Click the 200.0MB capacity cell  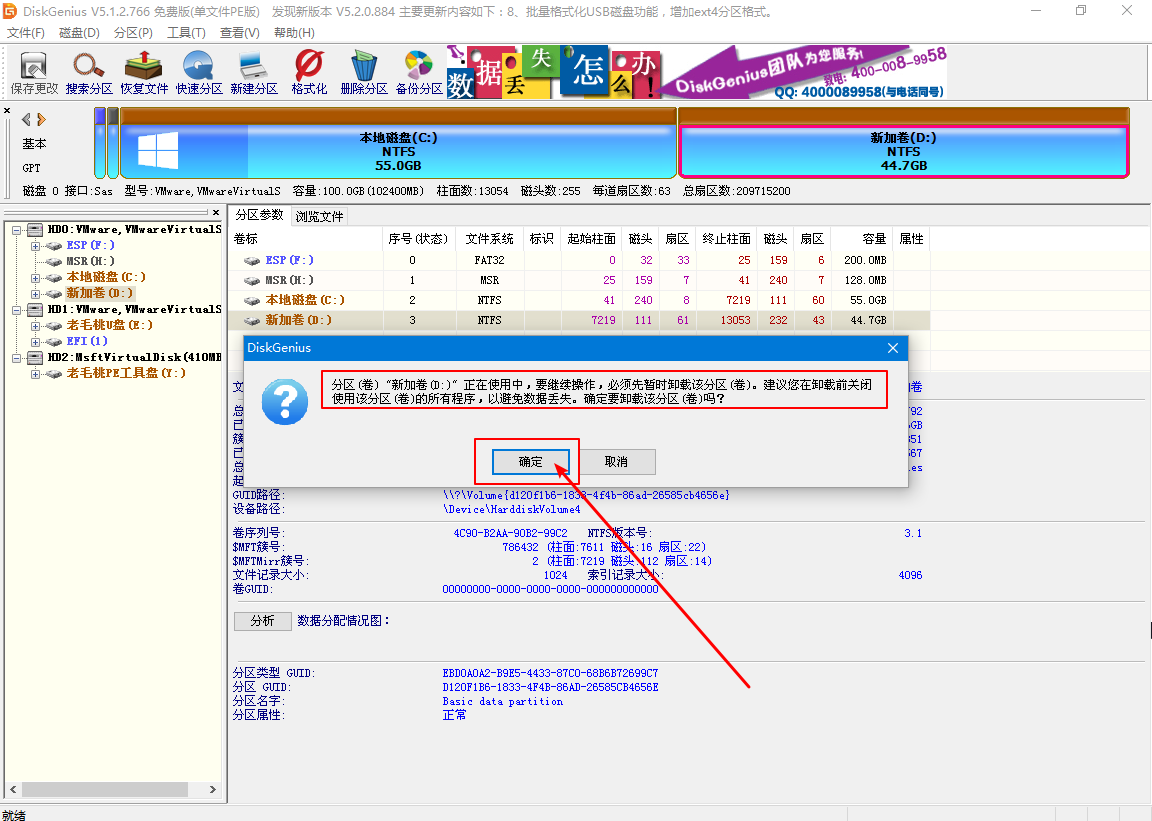pos(865,261)
